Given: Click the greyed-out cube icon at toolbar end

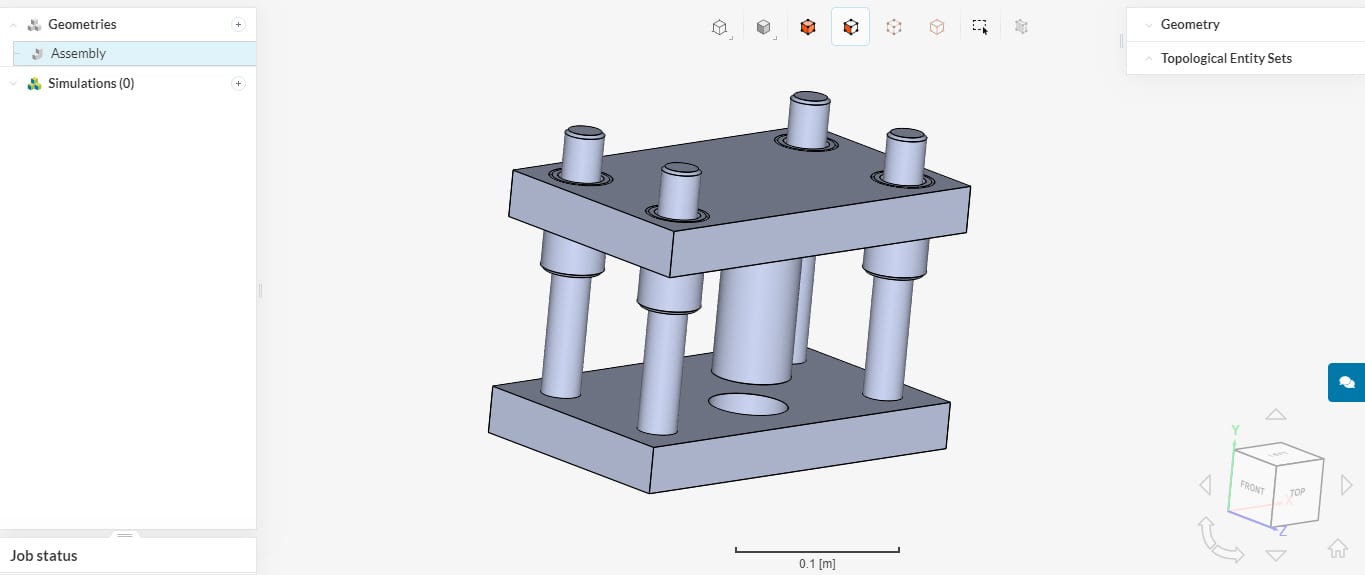Looking at the screenshot, I should [1021, 28].
